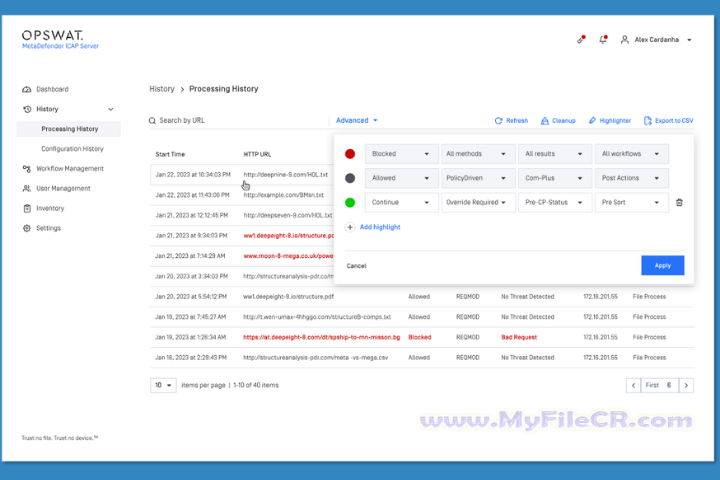720x480 pixels.
Task: Pick the red highlight color swatch
Action: point(350,154)
